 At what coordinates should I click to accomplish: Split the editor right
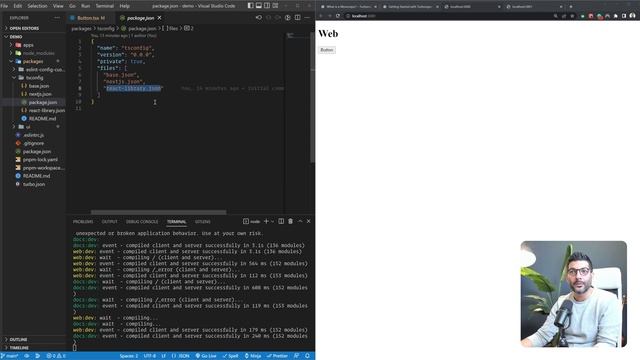point(298,18)
